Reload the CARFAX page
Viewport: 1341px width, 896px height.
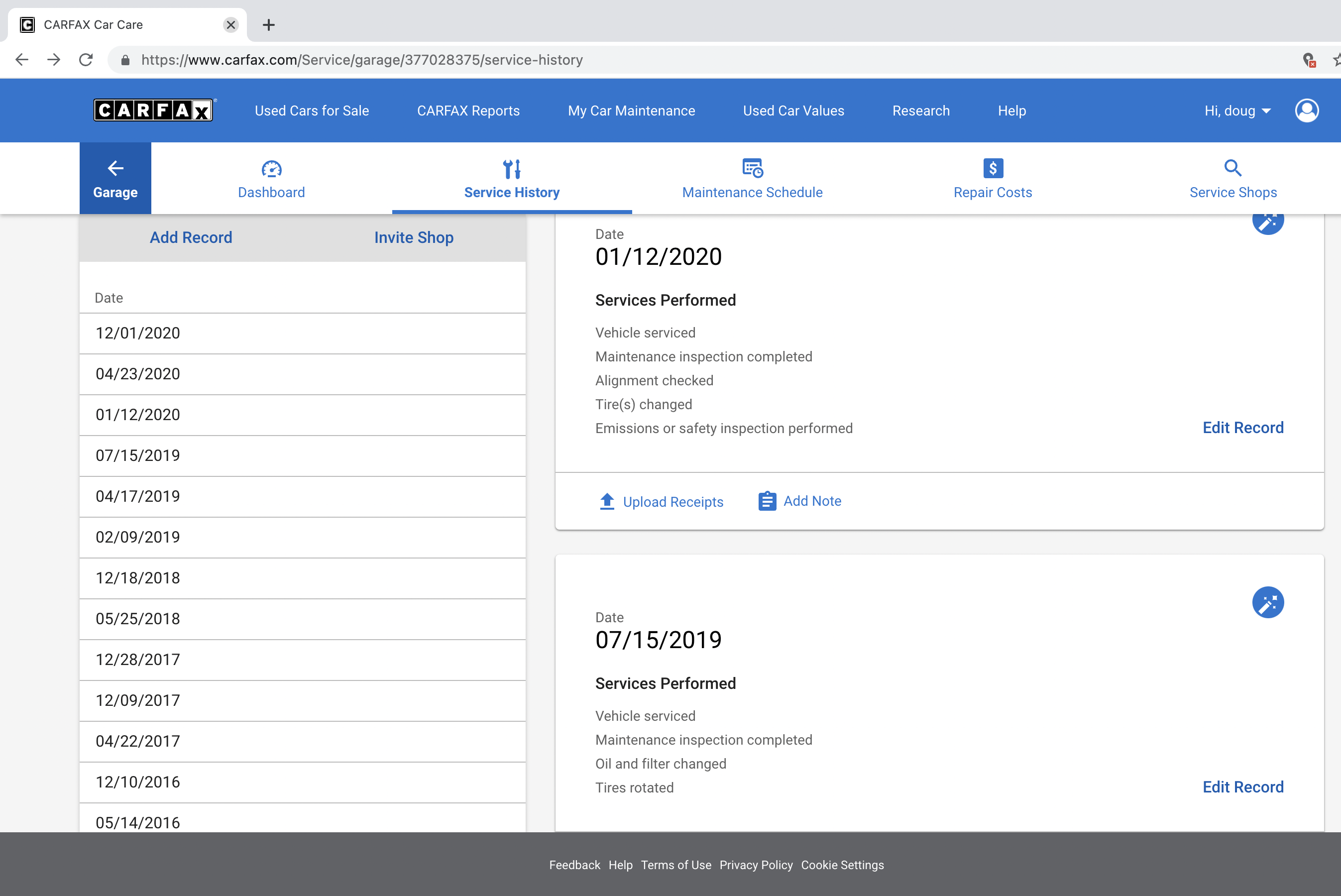[86, 59]
